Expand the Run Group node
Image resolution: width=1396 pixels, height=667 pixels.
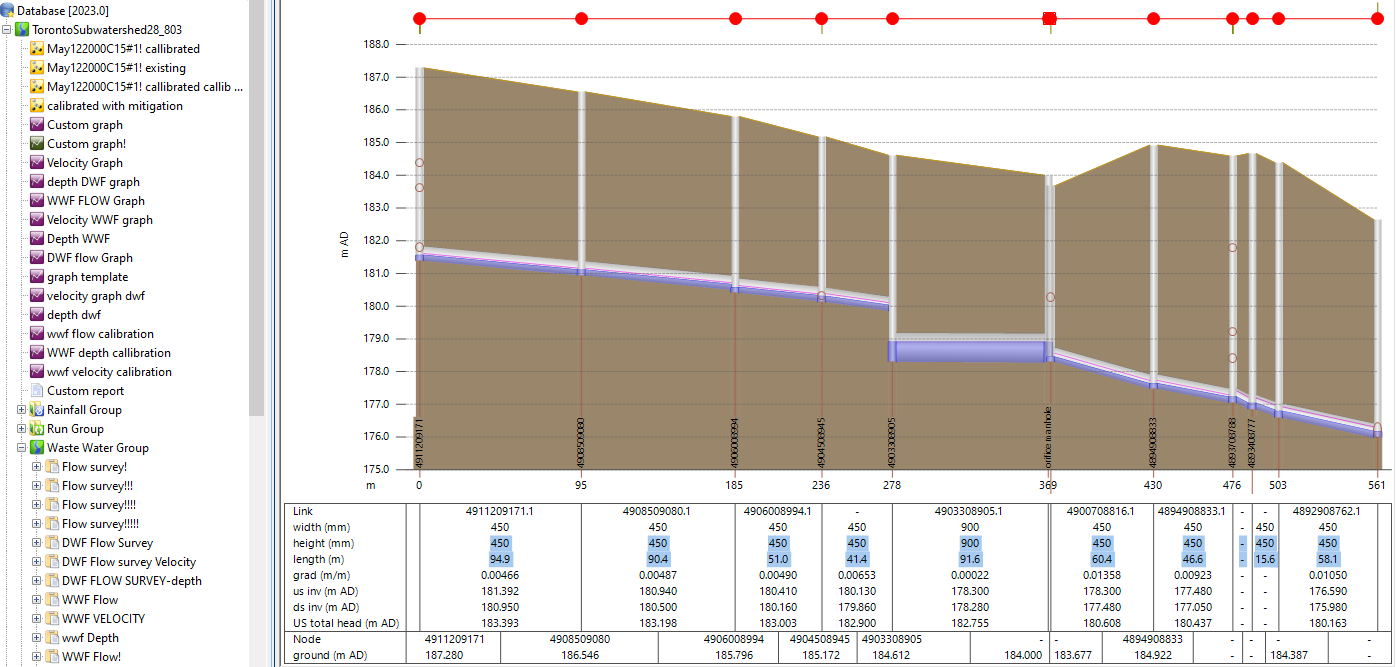pyautogui.click(x=22, y=429)
